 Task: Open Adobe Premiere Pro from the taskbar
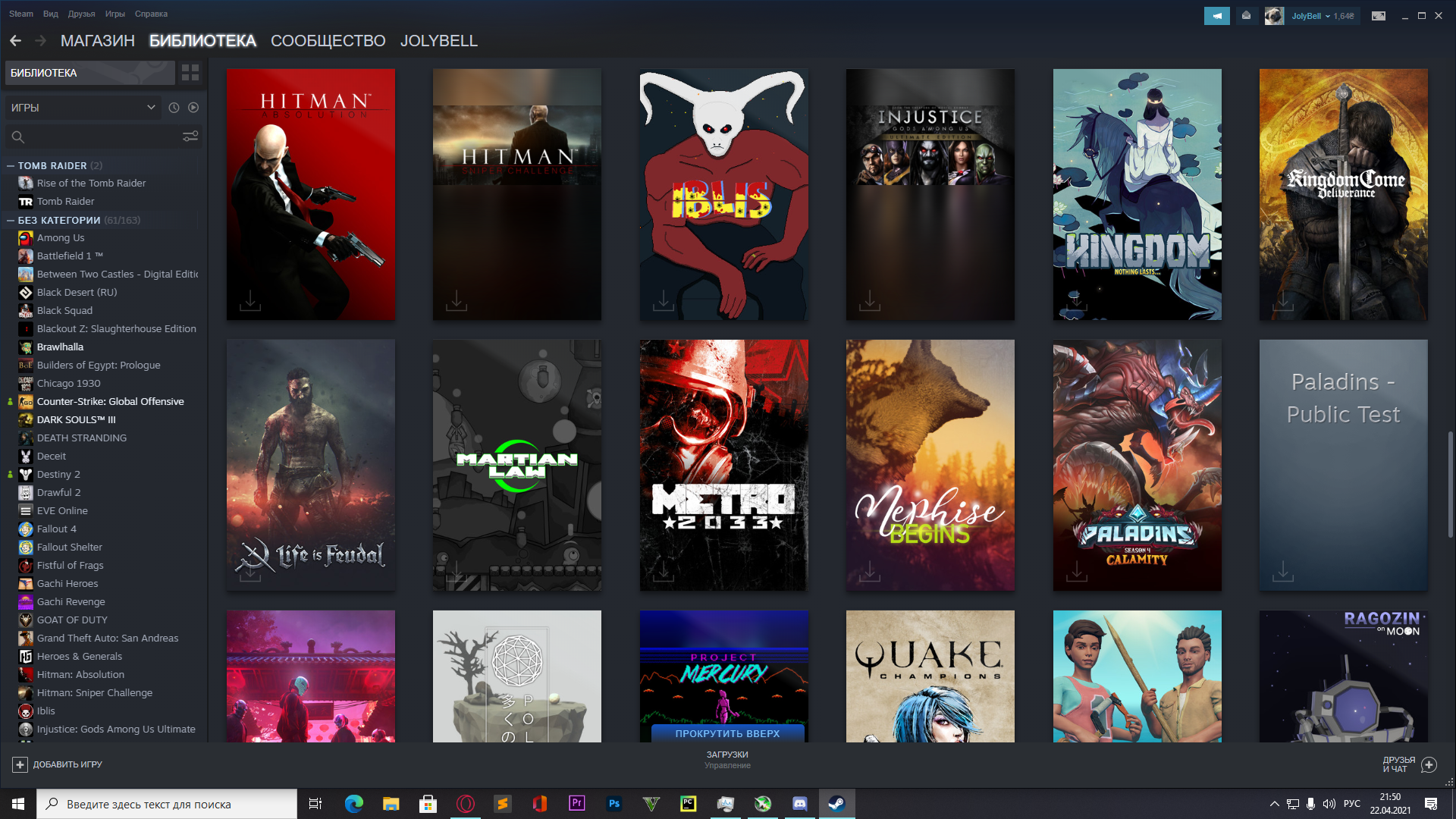coord(577,804)
